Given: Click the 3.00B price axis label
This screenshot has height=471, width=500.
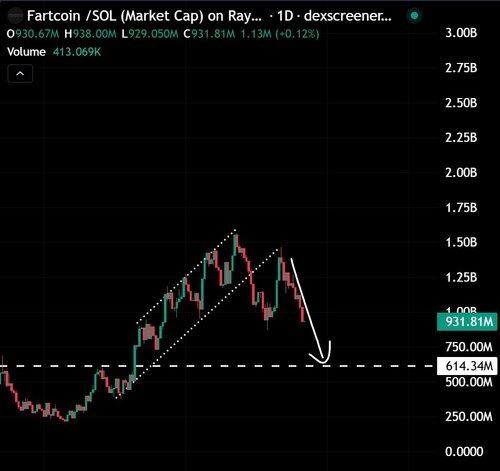Looking at the screenshot, I should tap(461, 33).
